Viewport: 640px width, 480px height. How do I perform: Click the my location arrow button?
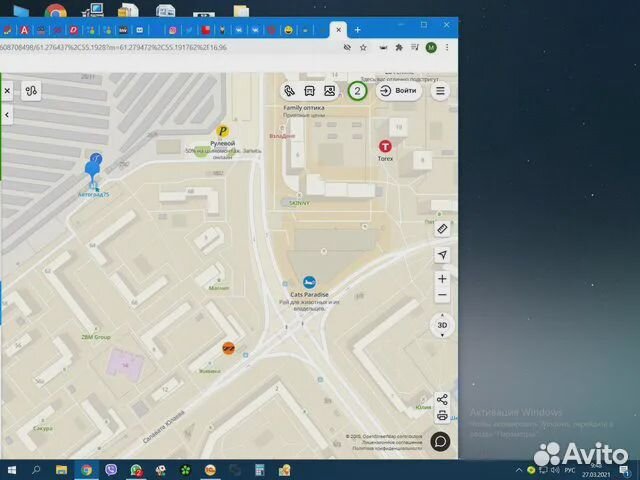(x=442, y=255)
